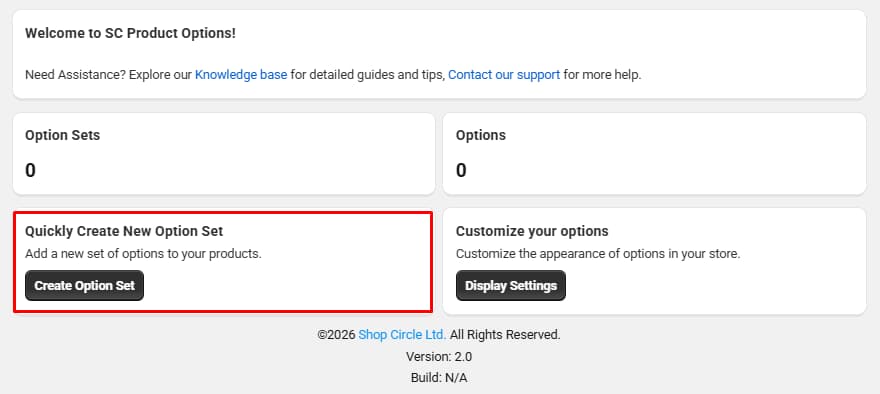The width and height of the screenshot is (880, 394).
Task: Click the Build: N/A text
Action: 439,378
